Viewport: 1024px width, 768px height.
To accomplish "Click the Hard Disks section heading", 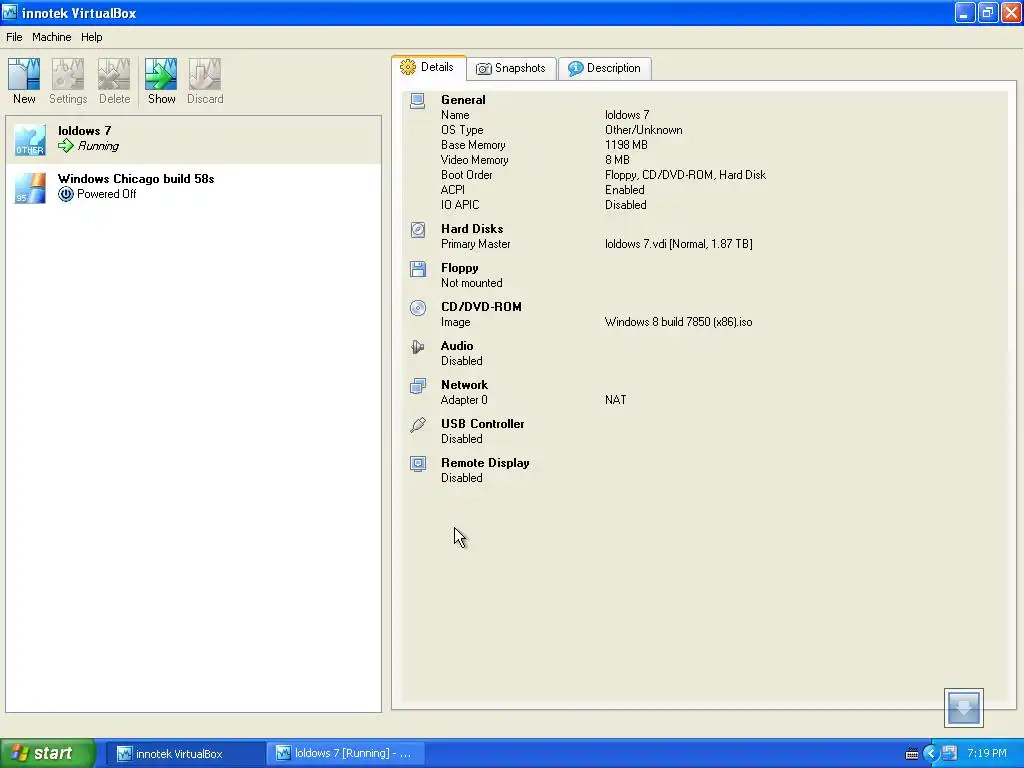I will click(472, 229).
